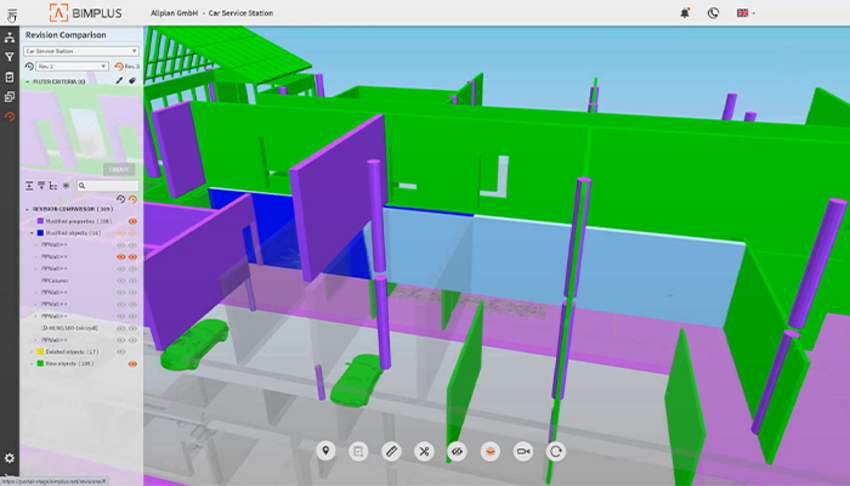Click the Create button

(x=118, y=170)
